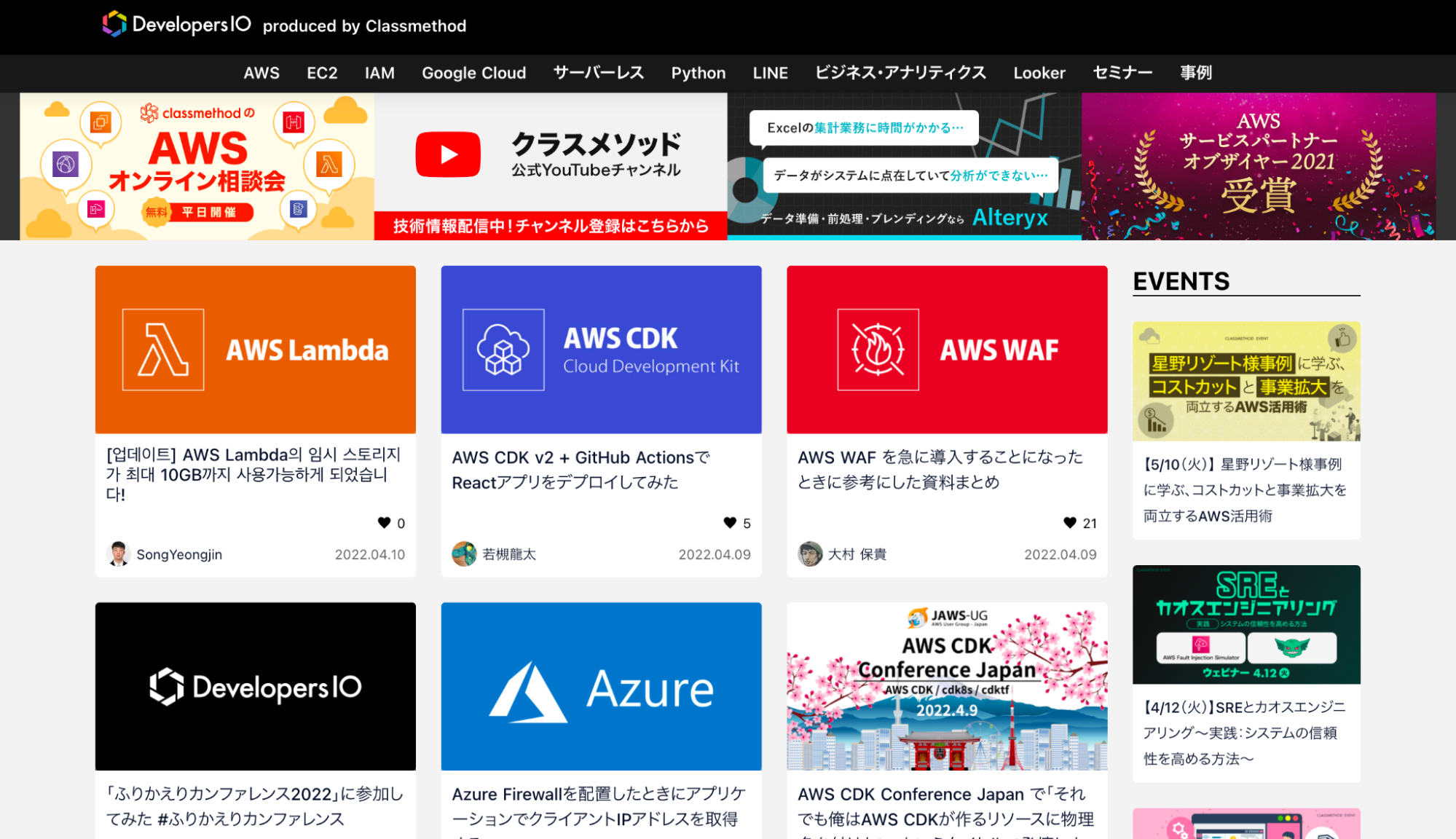Click the 2022.04.10 date text
The width and height of the screenshot is (1456, 839).
[x=370, y=554]
